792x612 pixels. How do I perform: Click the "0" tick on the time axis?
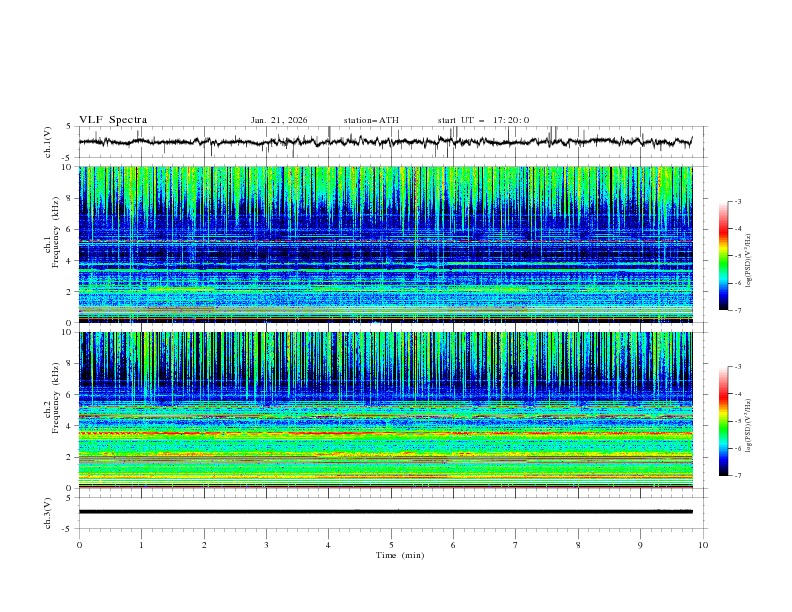(79, 545)
